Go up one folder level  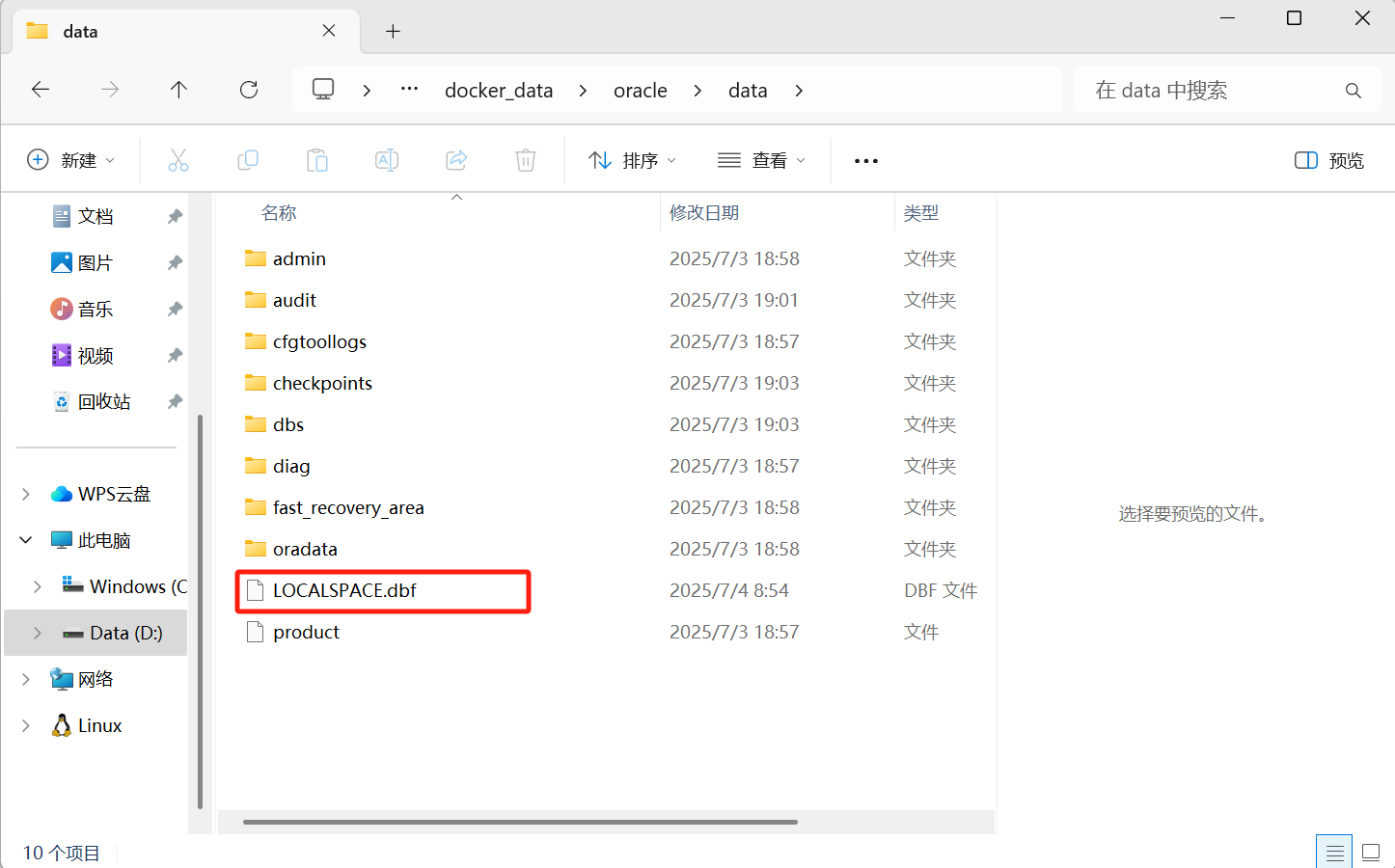pyautogui.click(x=178, y=90)
